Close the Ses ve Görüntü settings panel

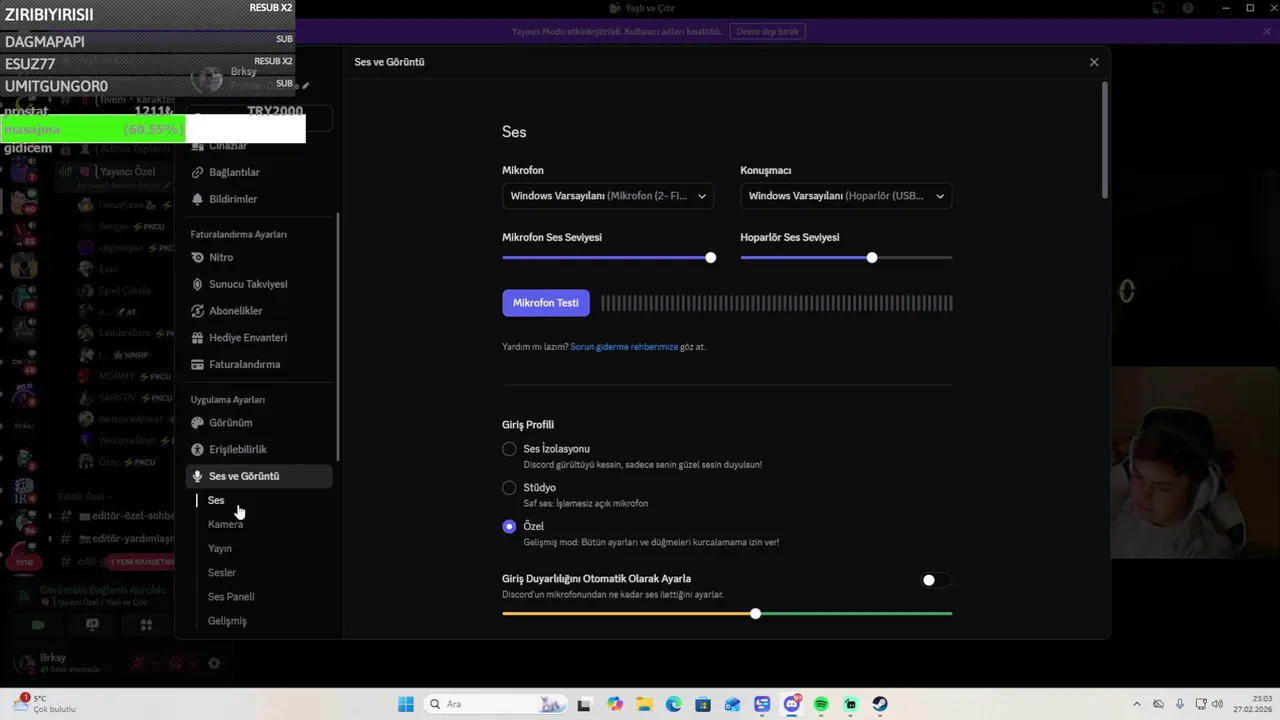1094,62
